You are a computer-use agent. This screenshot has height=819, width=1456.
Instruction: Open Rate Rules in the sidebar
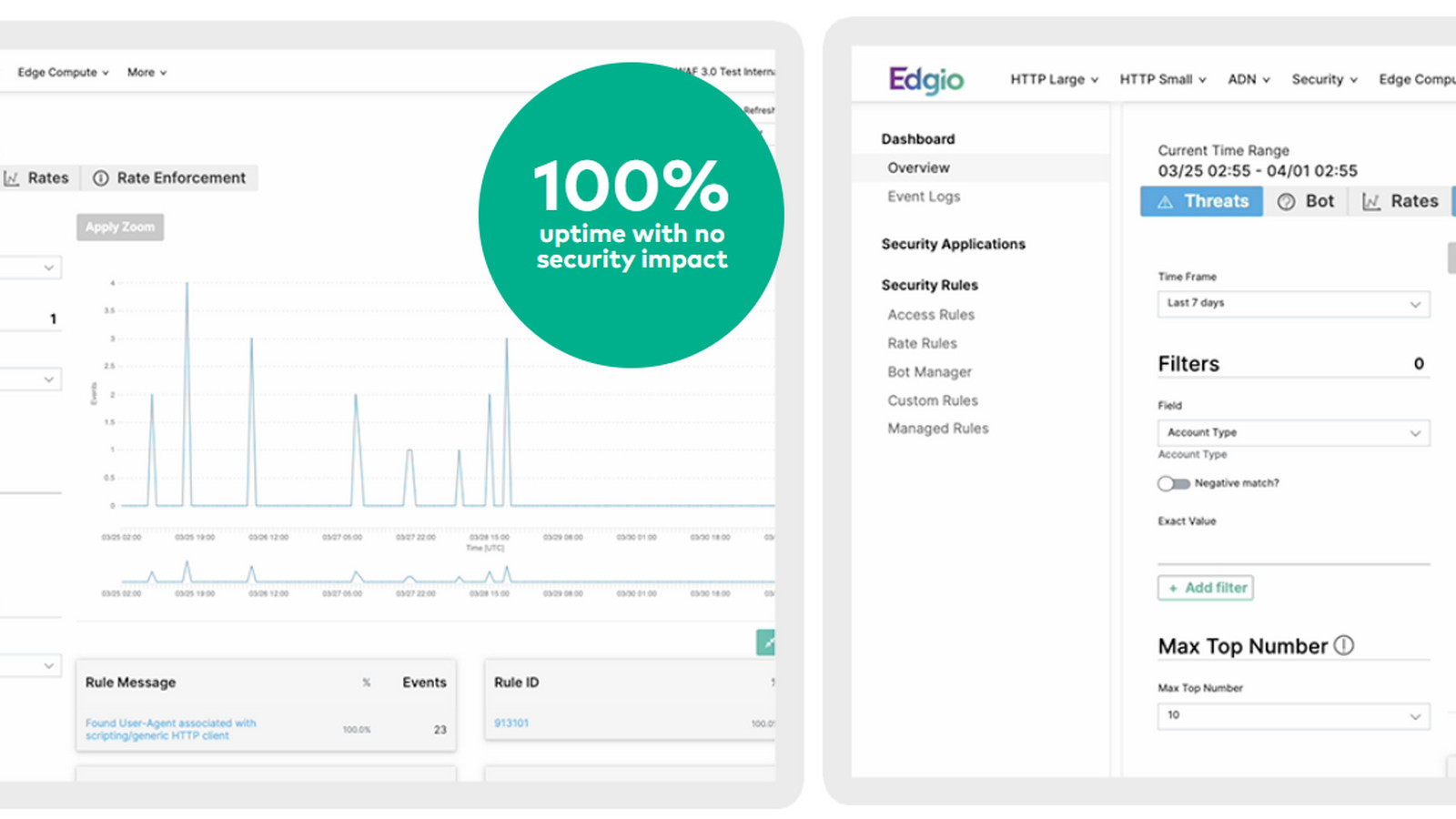point(922,343)
